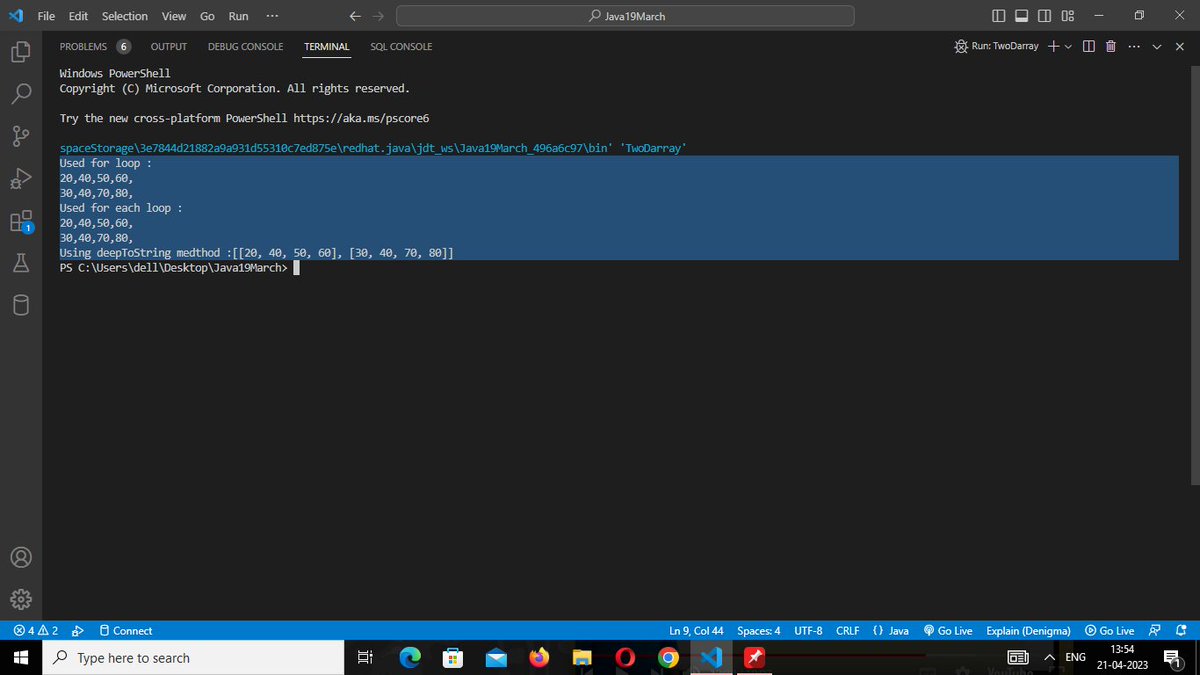Click Connect in the status bar

[126, 631]
